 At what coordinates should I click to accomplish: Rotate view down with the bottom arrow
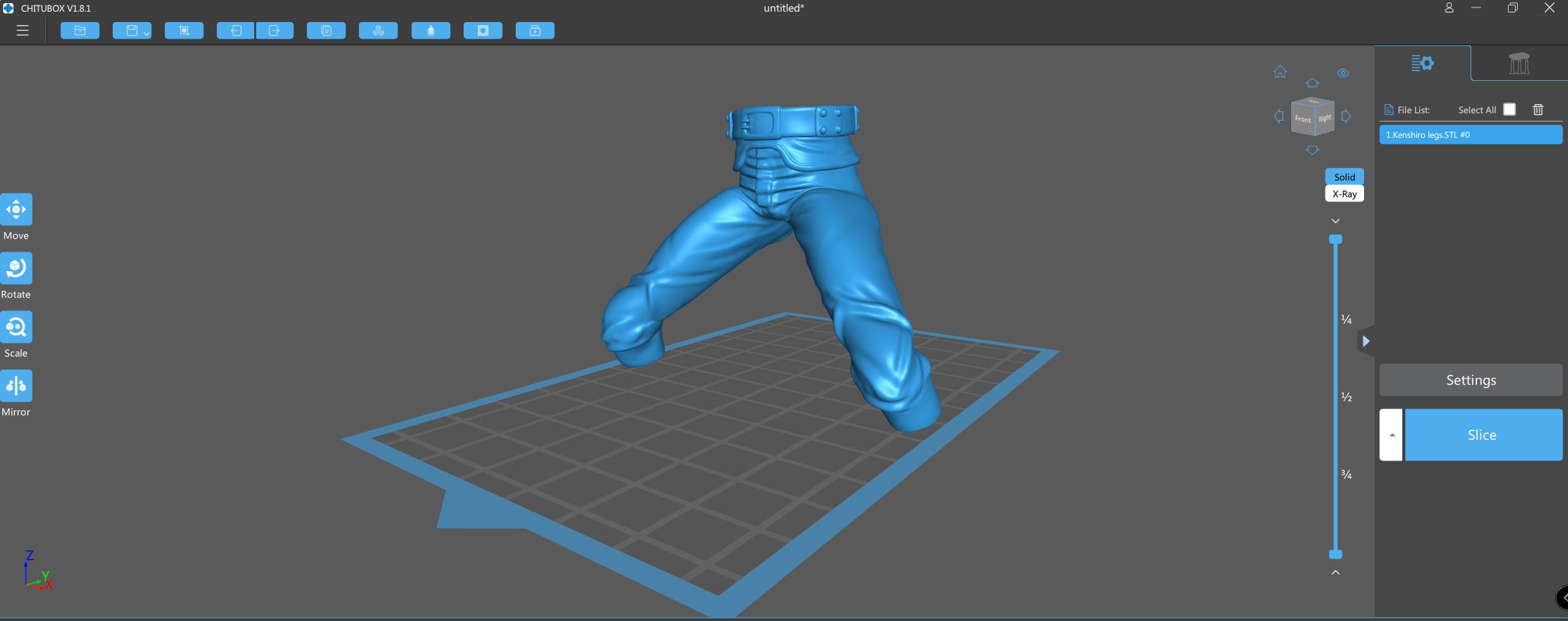point(1312,150)
